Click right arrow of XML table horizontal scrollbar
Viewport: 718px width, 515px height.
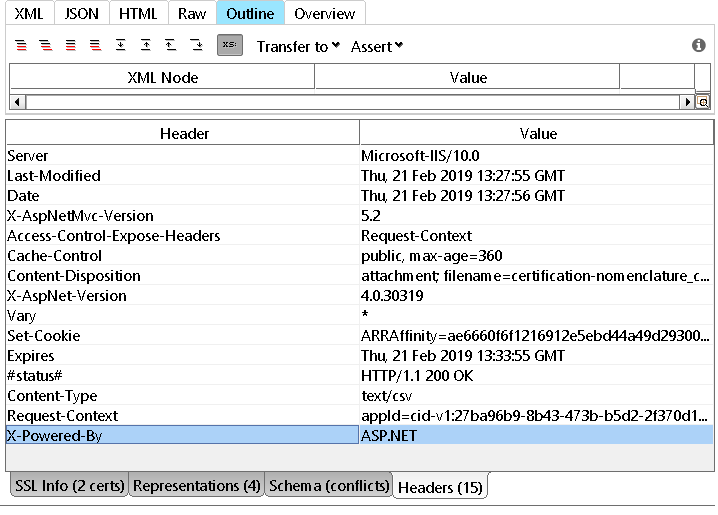(x=687, y=102)
